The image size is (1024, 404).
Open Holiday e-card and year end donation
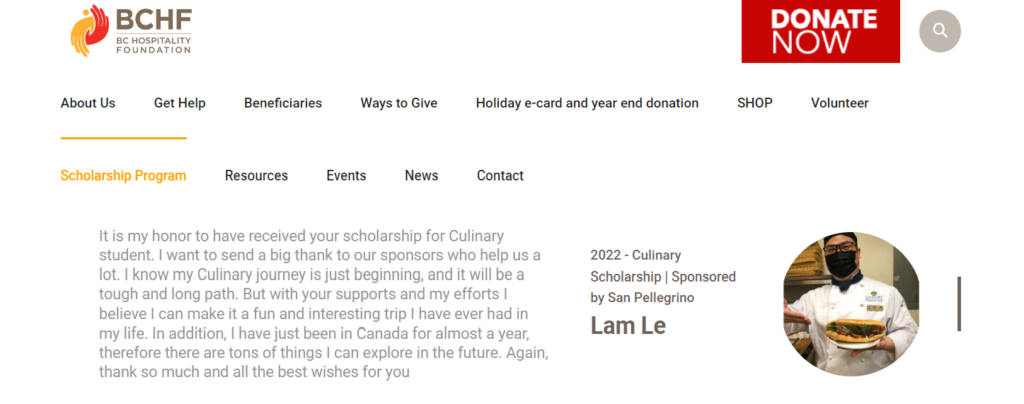(x=587, y=103)
